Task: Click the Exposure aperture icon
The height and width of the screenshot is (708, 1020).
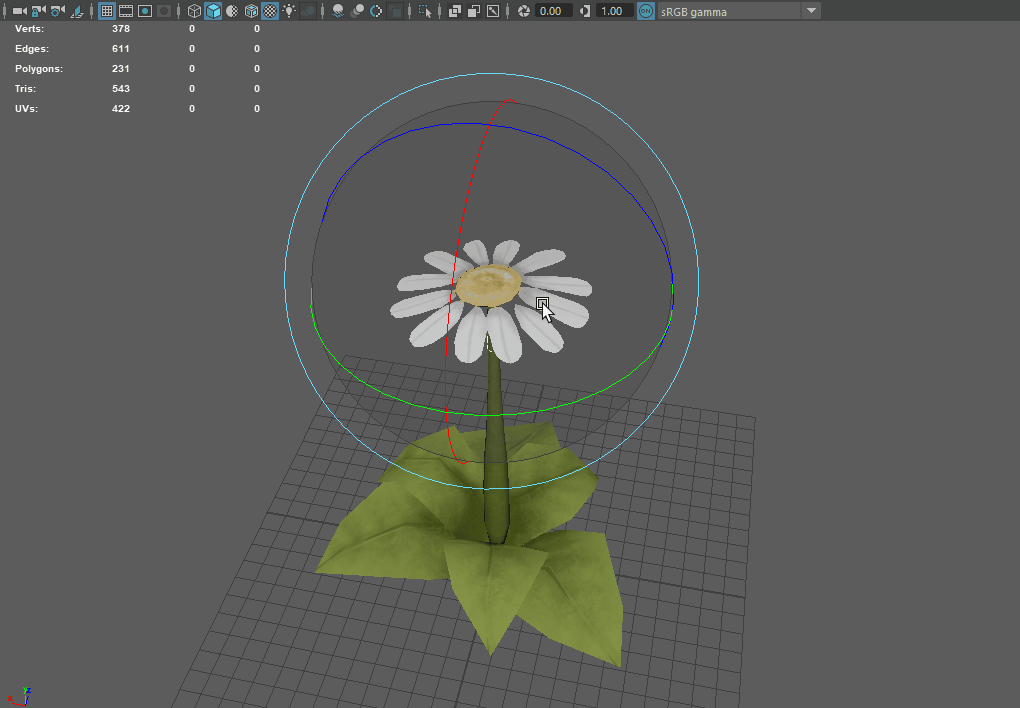Action: (524, 11)
